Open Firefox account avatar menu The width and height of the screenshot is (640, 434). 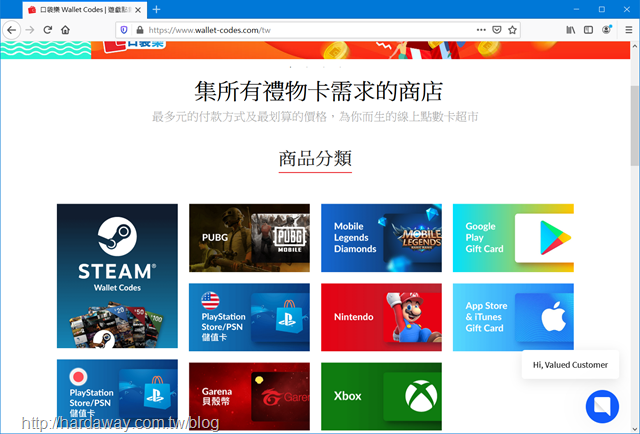coord(607,30)
